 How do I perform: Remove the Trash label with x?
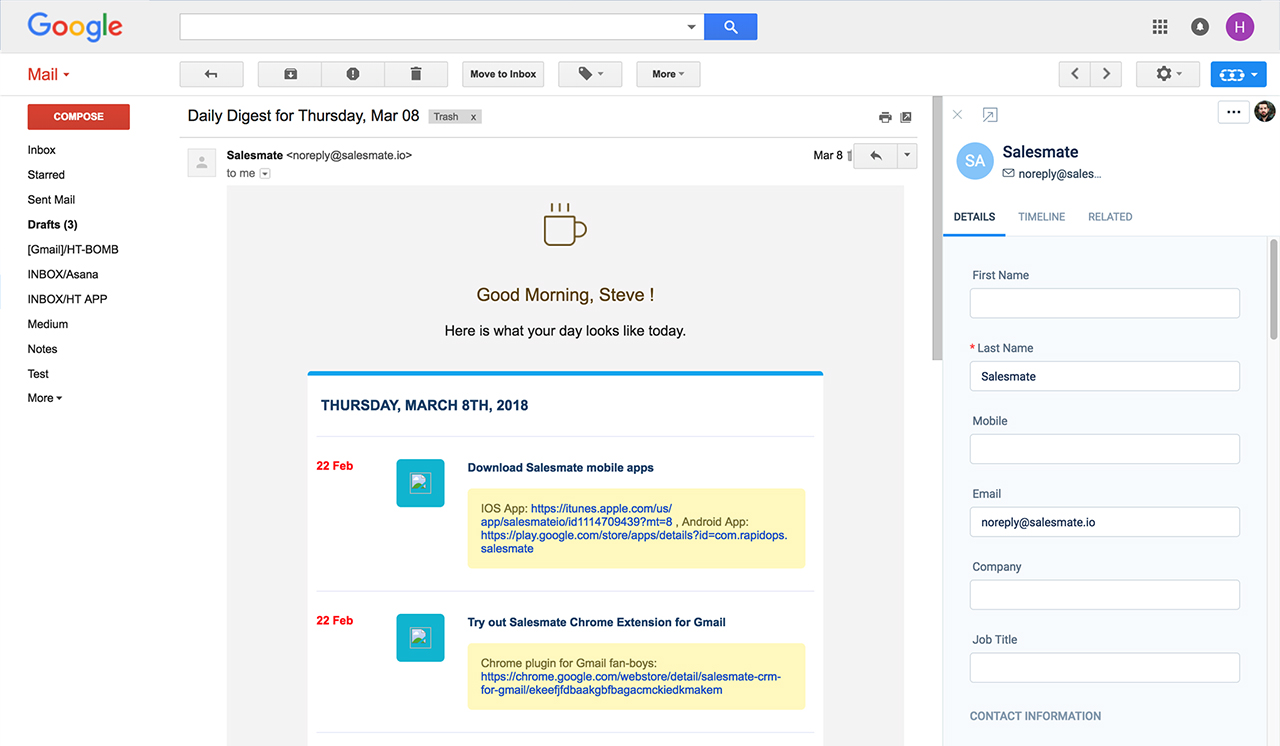474,117
